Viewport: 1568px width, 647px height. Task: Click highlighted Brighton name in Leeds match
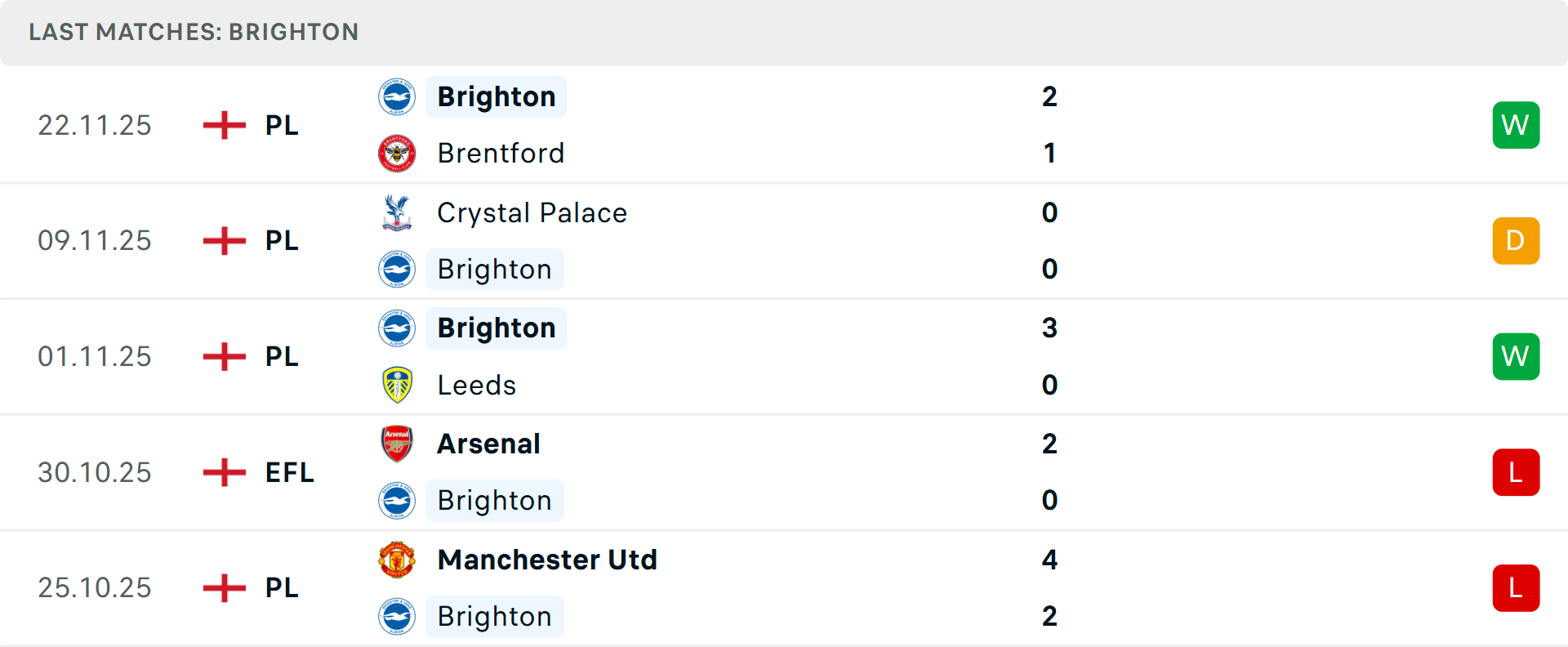[x=497, y=328]
